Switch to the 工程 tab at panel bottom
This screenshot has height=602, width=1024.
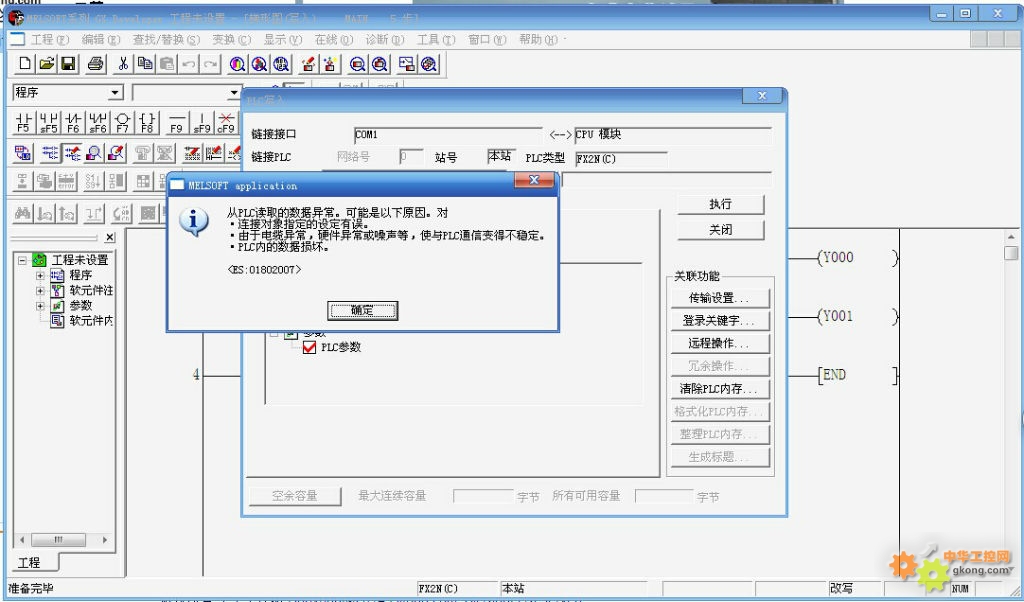(29, 563)
